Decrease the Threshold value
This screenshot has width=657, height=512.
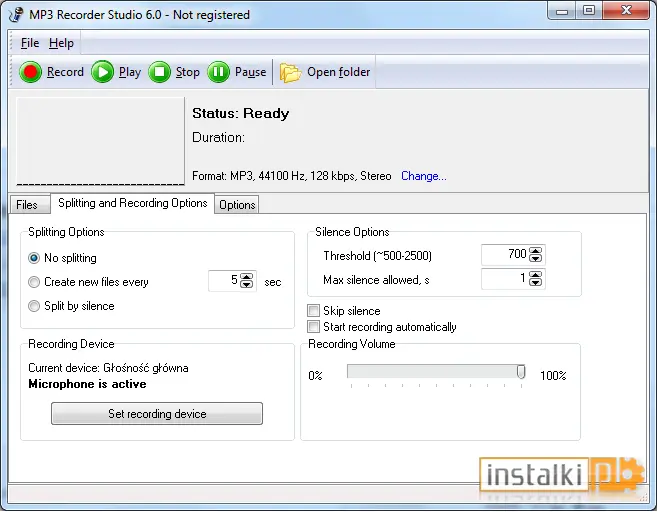[x=535, y=258]
